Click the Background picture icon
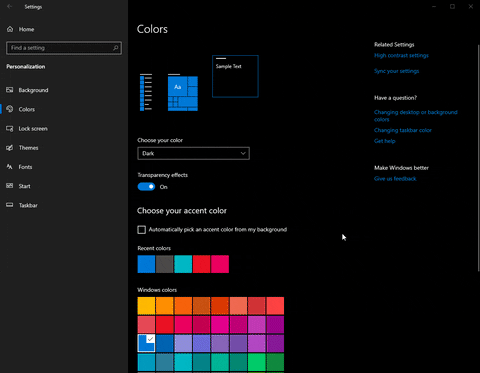Image resolution: width=480 pixels, height=373 pixels. coord(10,90)
